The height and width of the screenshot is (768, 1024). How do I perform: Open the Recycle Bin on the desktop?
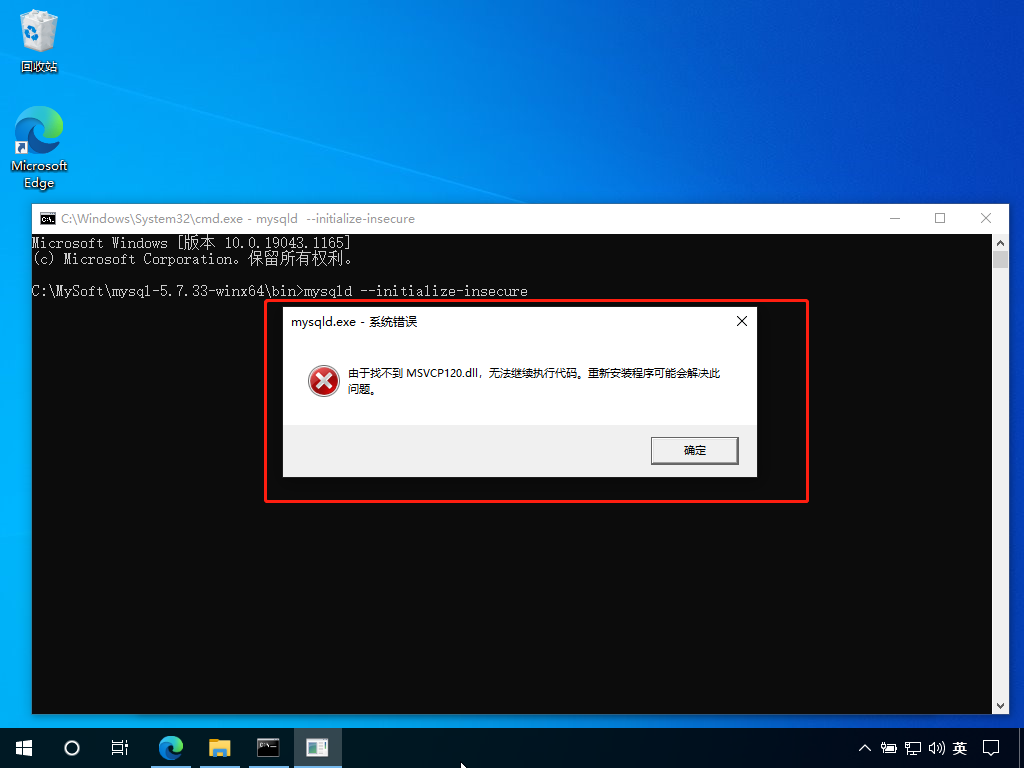pyautogui.click(x=38, y=30)
